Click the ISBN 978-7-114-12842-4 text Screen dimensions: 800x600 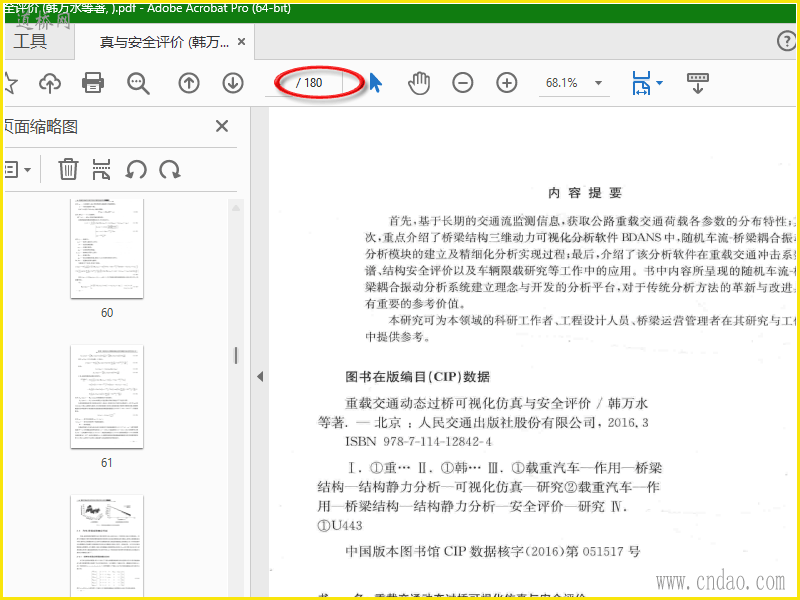(x=418, y=441)
